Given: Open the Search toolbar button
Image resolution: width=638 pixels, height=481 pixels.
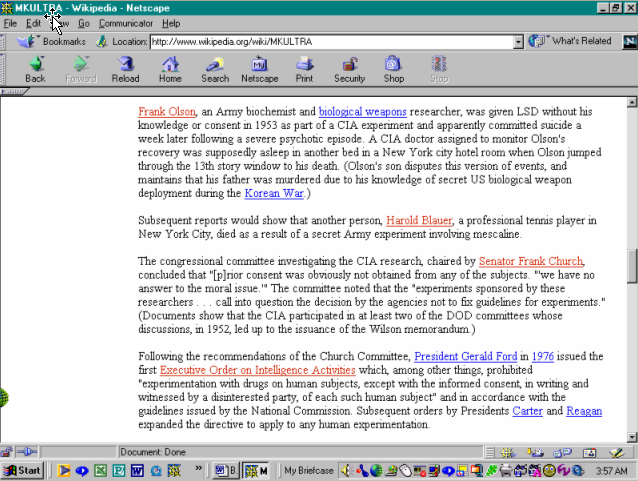Looking at the screenshot, I should pos(214,69).
